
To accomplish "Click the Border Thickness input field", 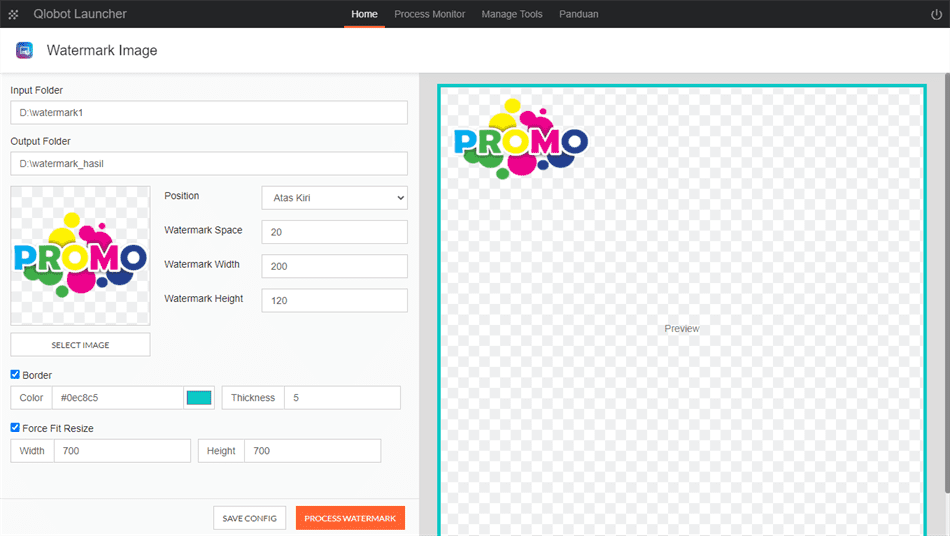I will click(342, 398).
